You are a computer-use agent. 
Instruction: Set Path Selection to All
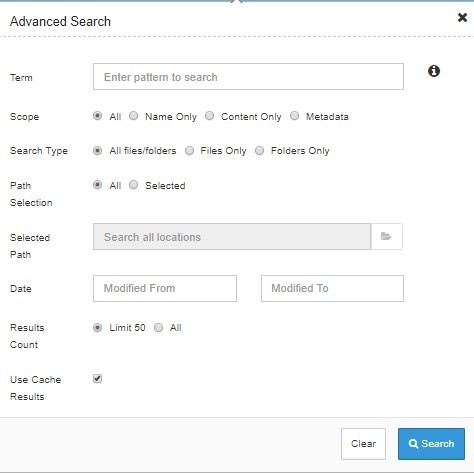click(x=97, y=185)
